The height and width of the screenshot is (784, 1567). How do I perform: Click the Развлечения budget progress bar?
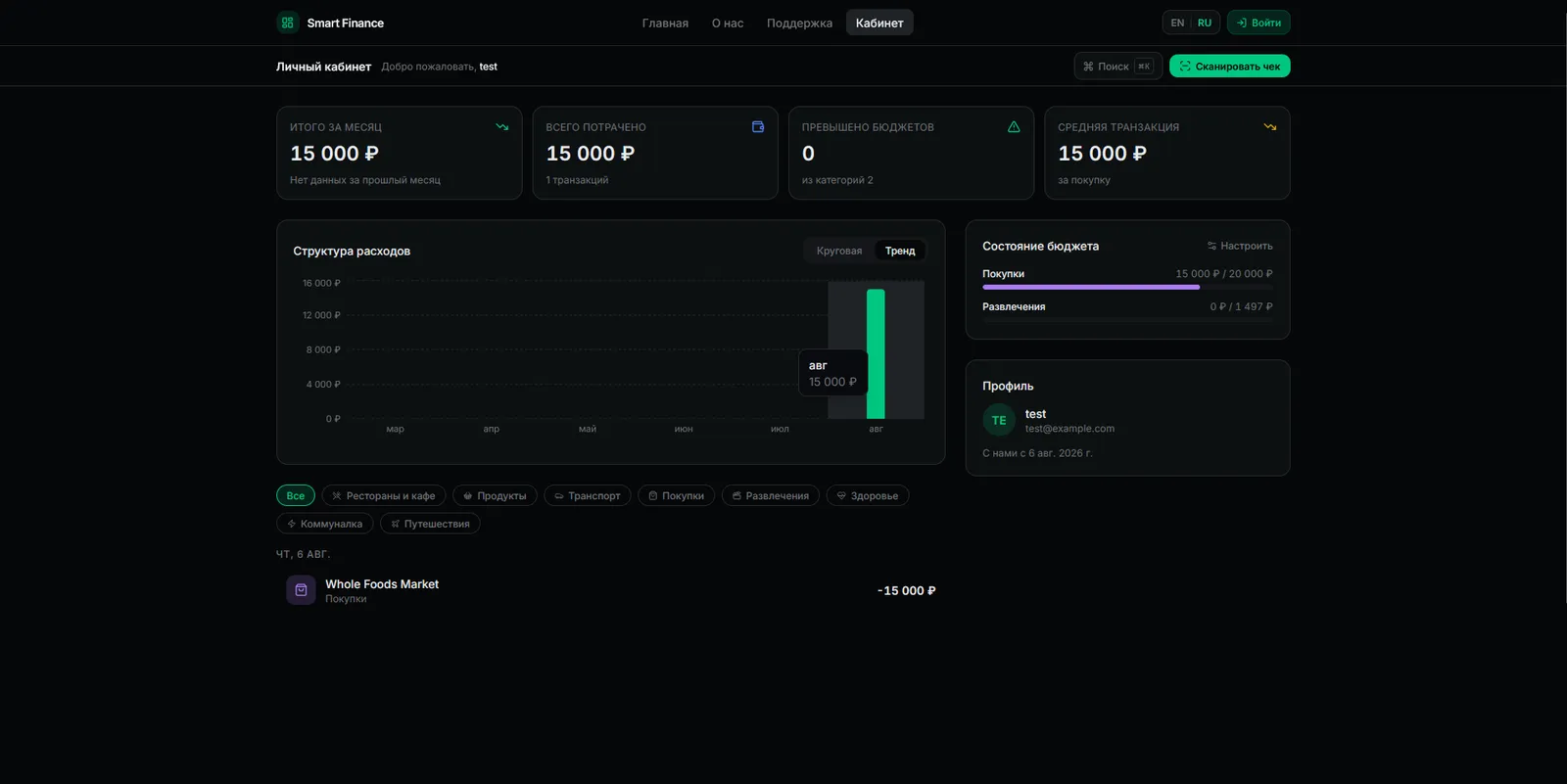(x=1127, y=320)
